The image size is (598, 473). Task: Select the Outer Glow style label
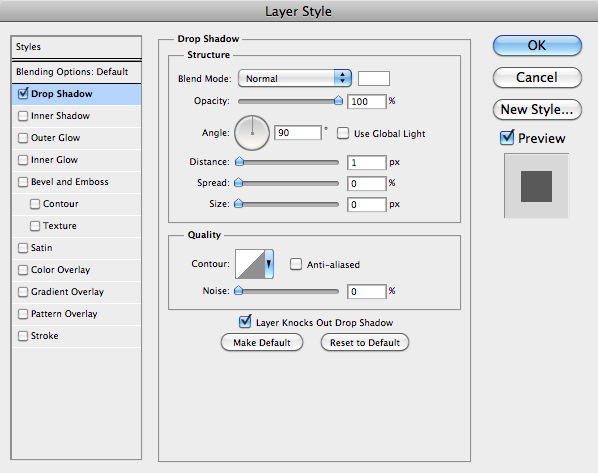(x=55, y=138)
